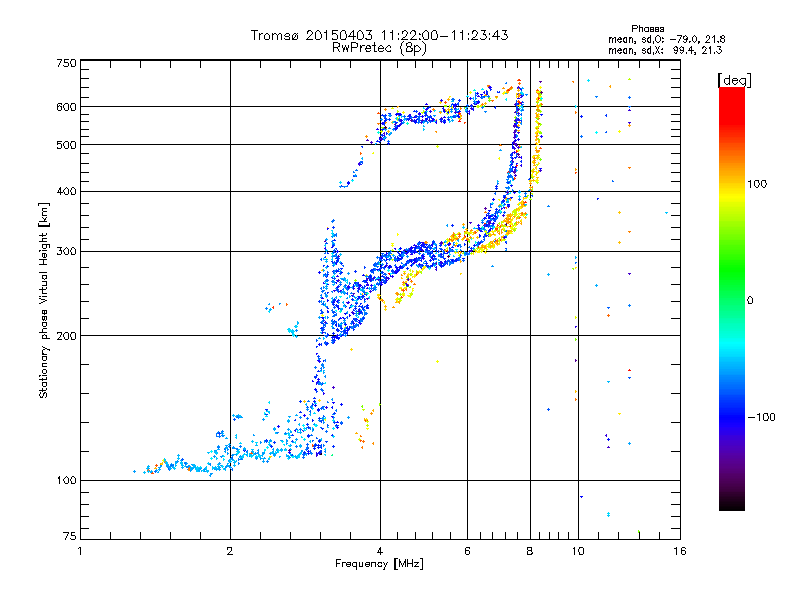This screenshot has height=600, width=800.
Task: Click the colorbar tick label '0'
Action: [x=750, y=301]
